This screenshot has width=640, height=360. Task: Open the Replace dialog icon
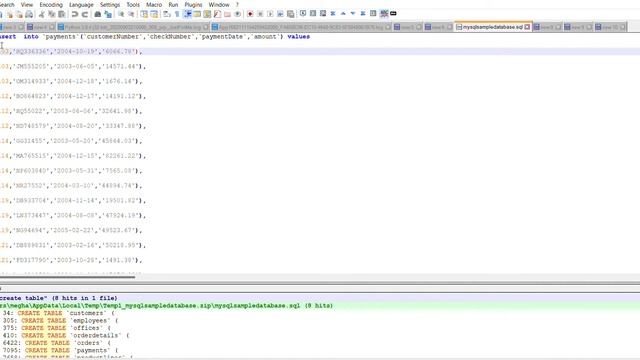pos(108,14)
